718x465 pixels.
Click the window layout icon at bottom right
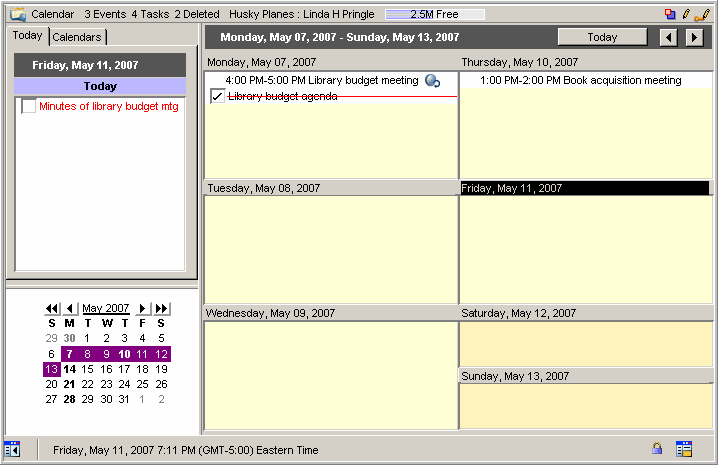click(684, 449)
